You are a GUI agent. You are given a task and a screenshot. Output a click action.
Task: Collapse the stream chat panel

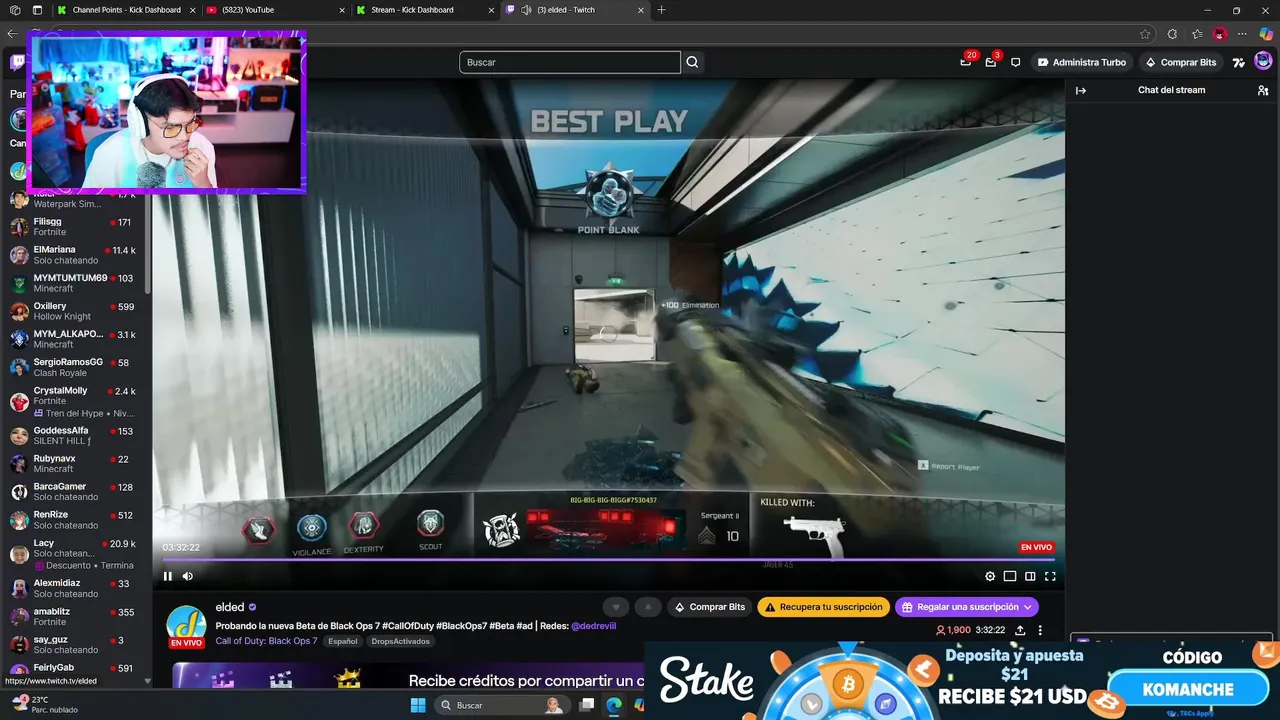pos(1080,90)
